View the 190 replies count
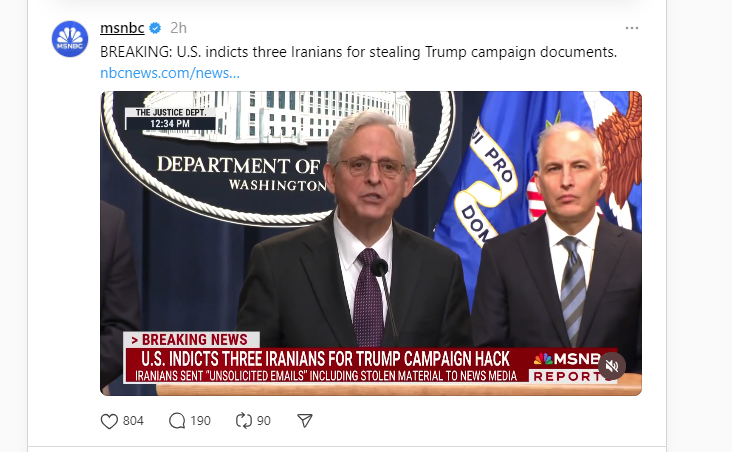Viewport: 732px width, 452px height. tap(200, 421)
